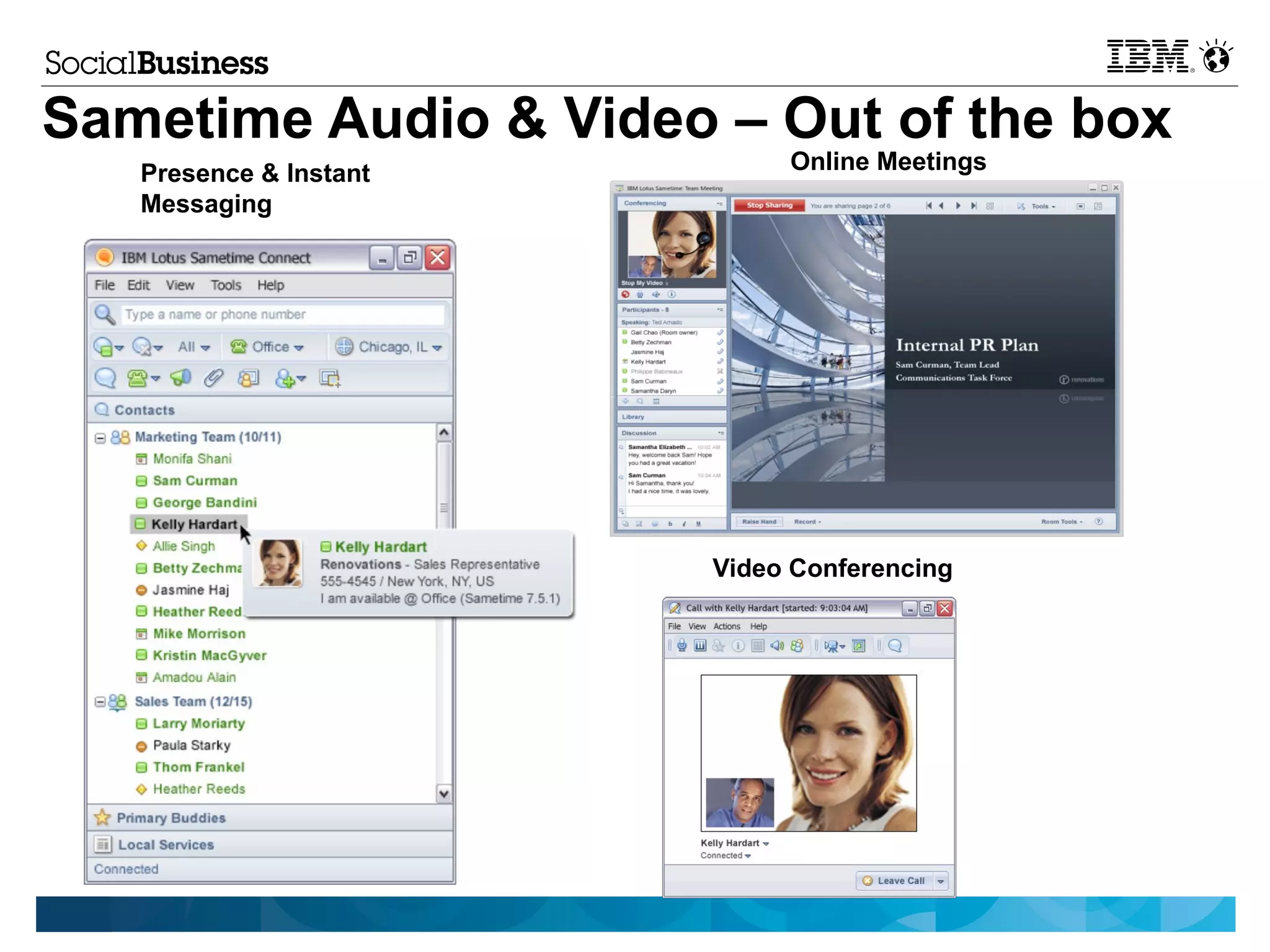Click the add contact person icon
Viewport: 1270px width, 952px height.
285,378
